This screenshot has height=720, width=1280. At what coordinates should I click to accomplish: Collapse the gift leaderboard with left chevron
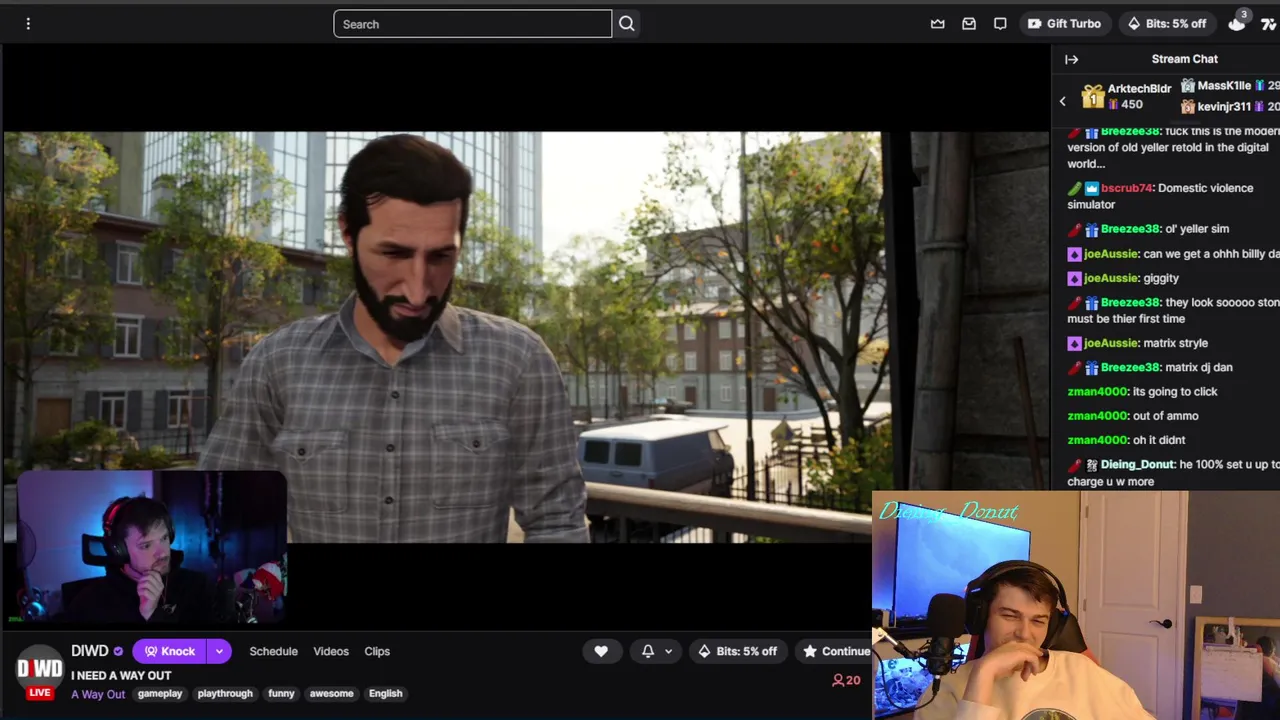point(1063,101)
